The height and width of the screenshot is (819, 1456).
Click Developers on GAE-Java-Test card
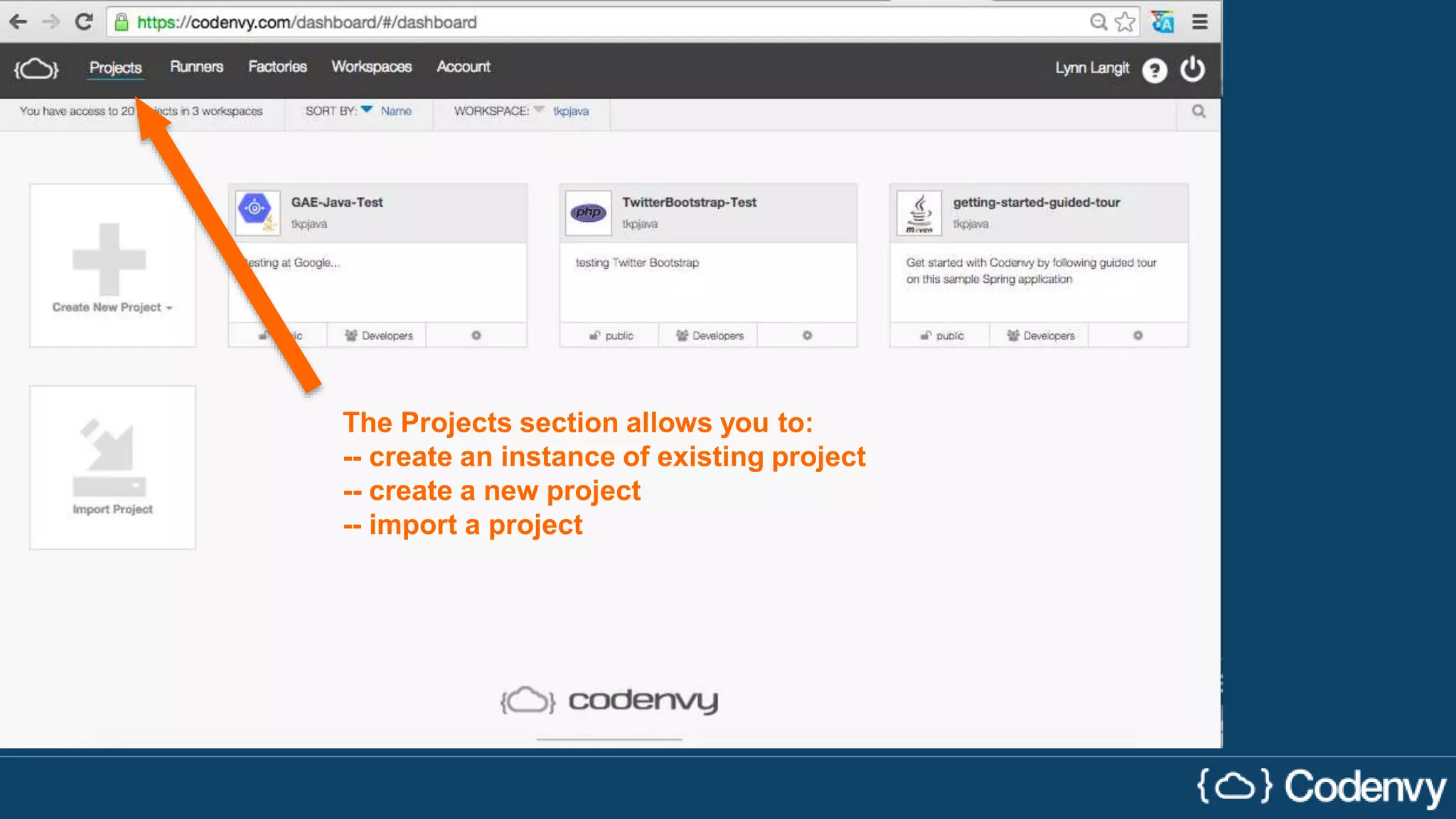pyautogui.click(x=378, y=336)
